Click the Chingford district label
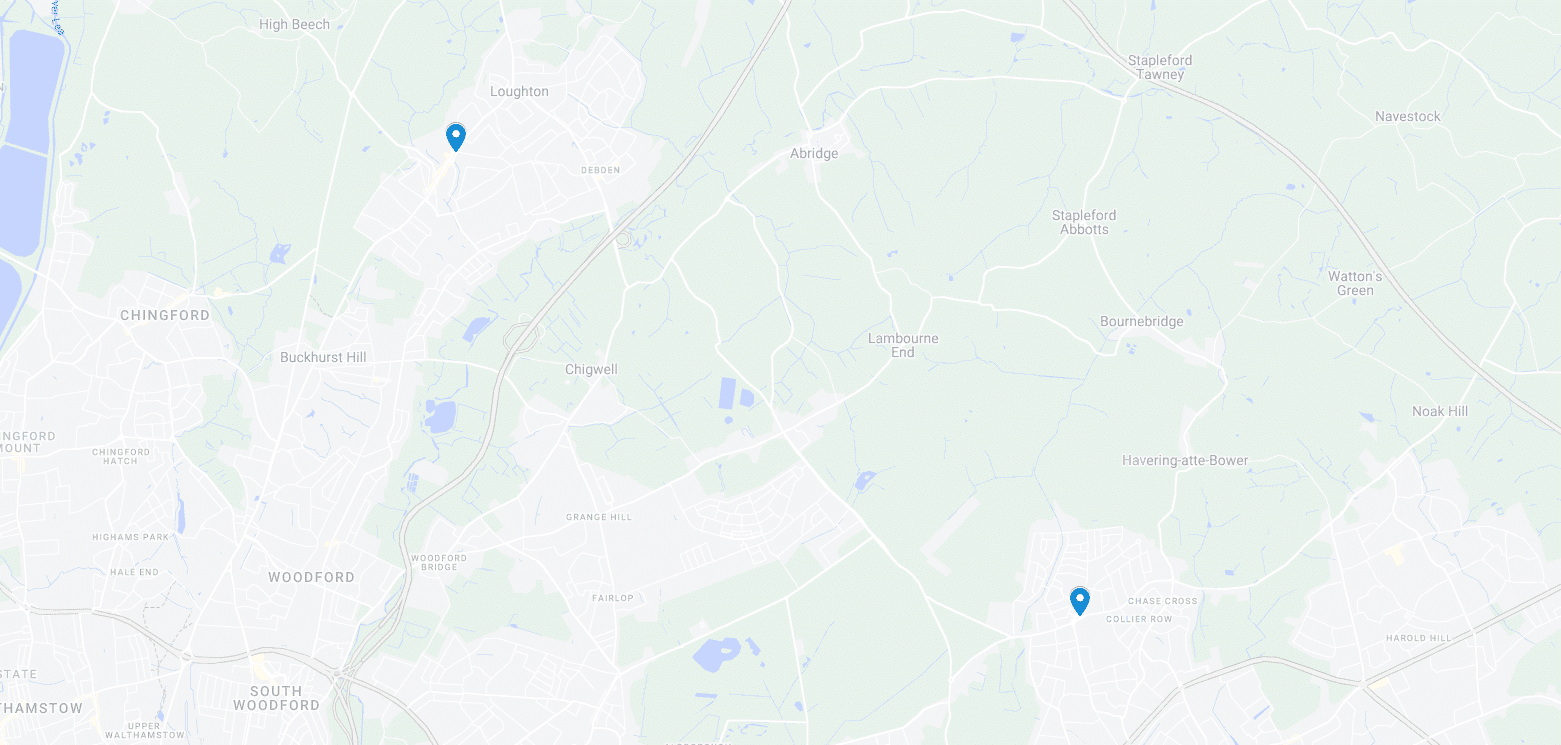 (x=165, y=315)
